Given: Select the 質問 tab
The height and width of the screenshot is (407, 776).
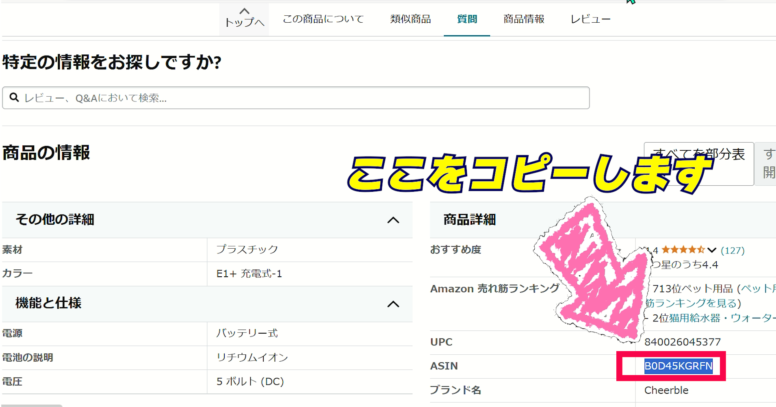Looking at the screenshot, I should [466, 19].
